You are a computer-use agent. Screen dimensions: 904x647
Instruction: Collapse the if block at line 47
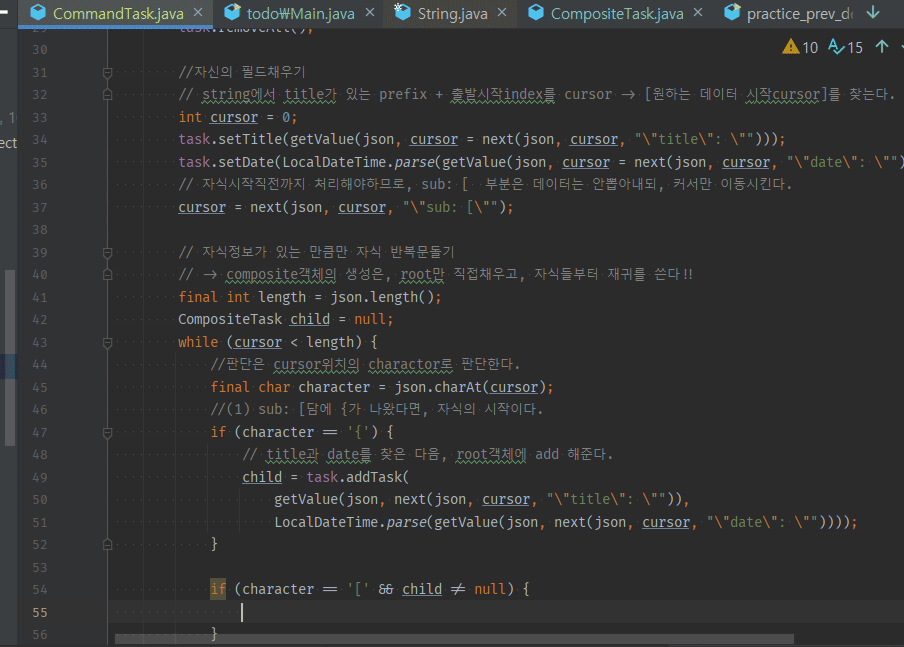point(107,432)
